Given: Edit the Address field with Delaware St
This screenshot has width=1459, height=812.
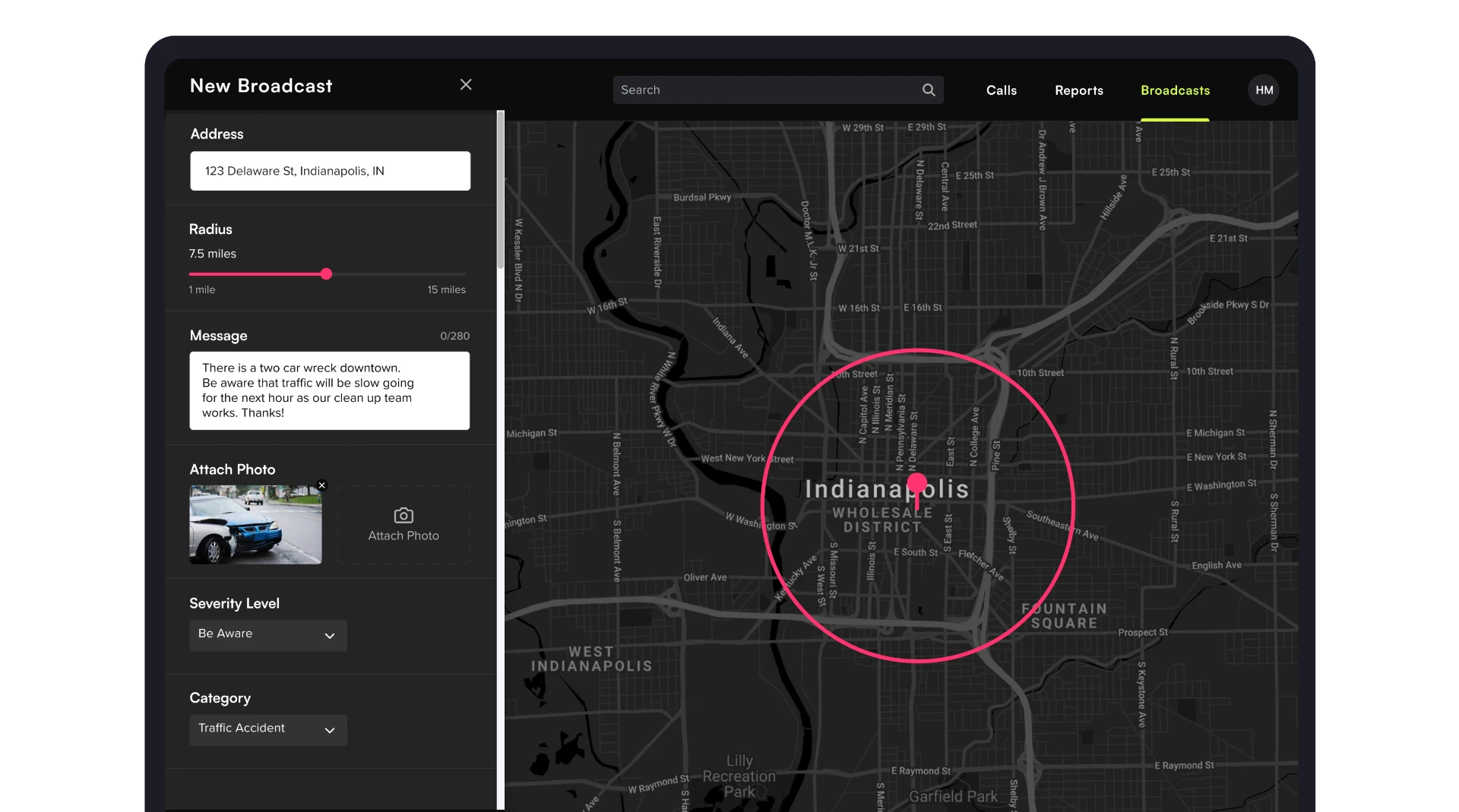Looking at the screenshot, I should click(x=330, y=171).
